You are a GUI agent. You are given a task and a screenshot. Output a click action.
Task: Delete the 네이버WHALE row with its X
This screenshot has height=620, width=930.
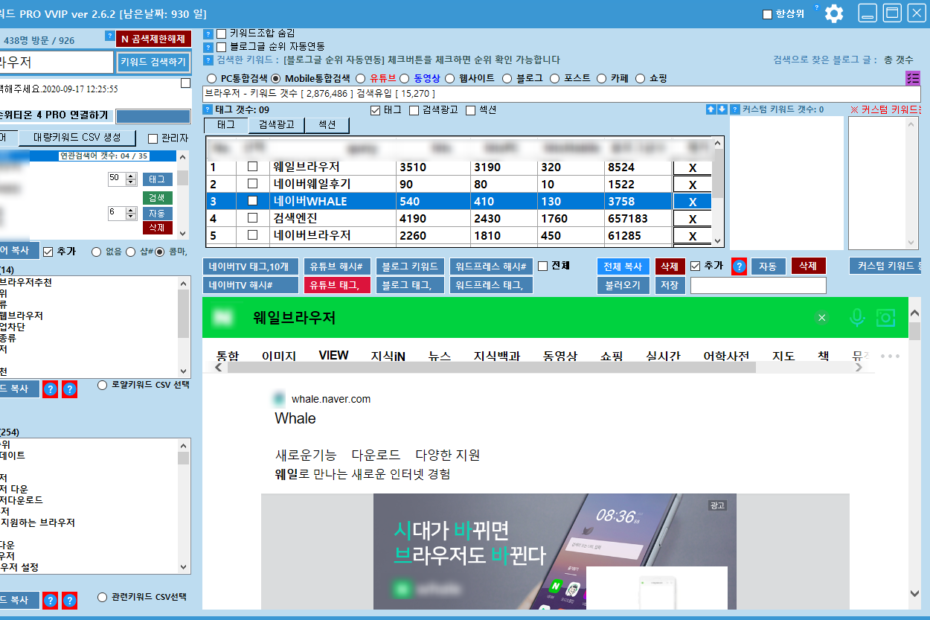[x=692, y=202]
